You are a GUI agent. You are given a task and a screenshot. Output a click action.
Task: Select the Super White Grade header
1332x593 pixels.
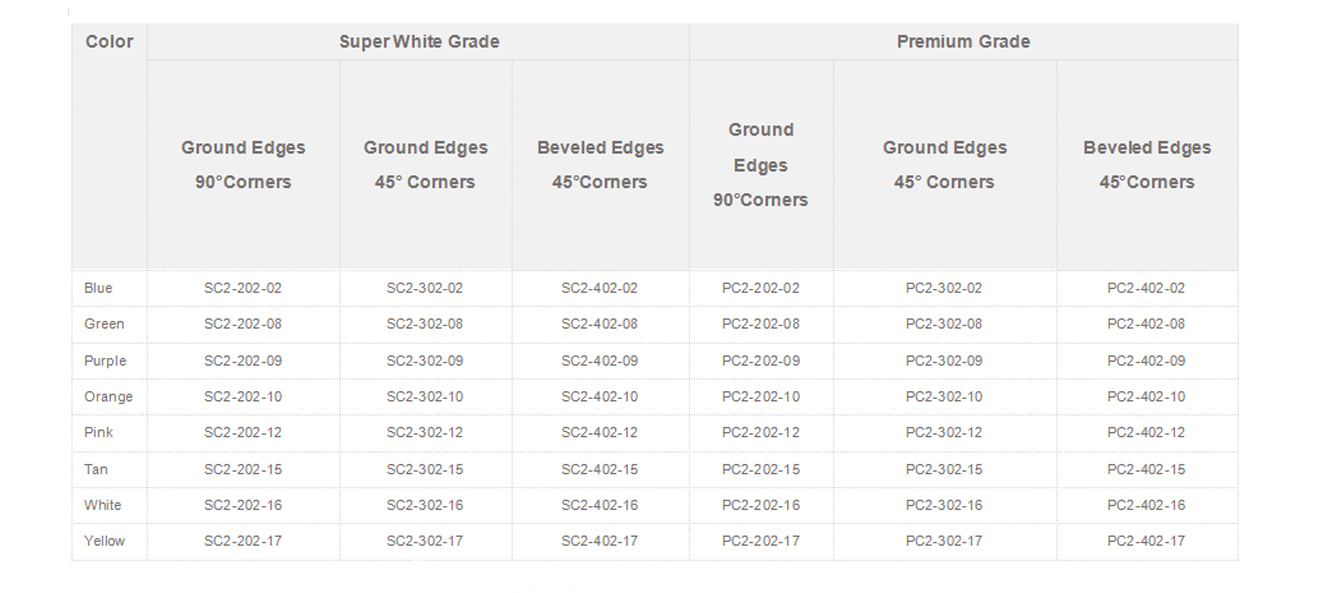[x=419, y=41]
